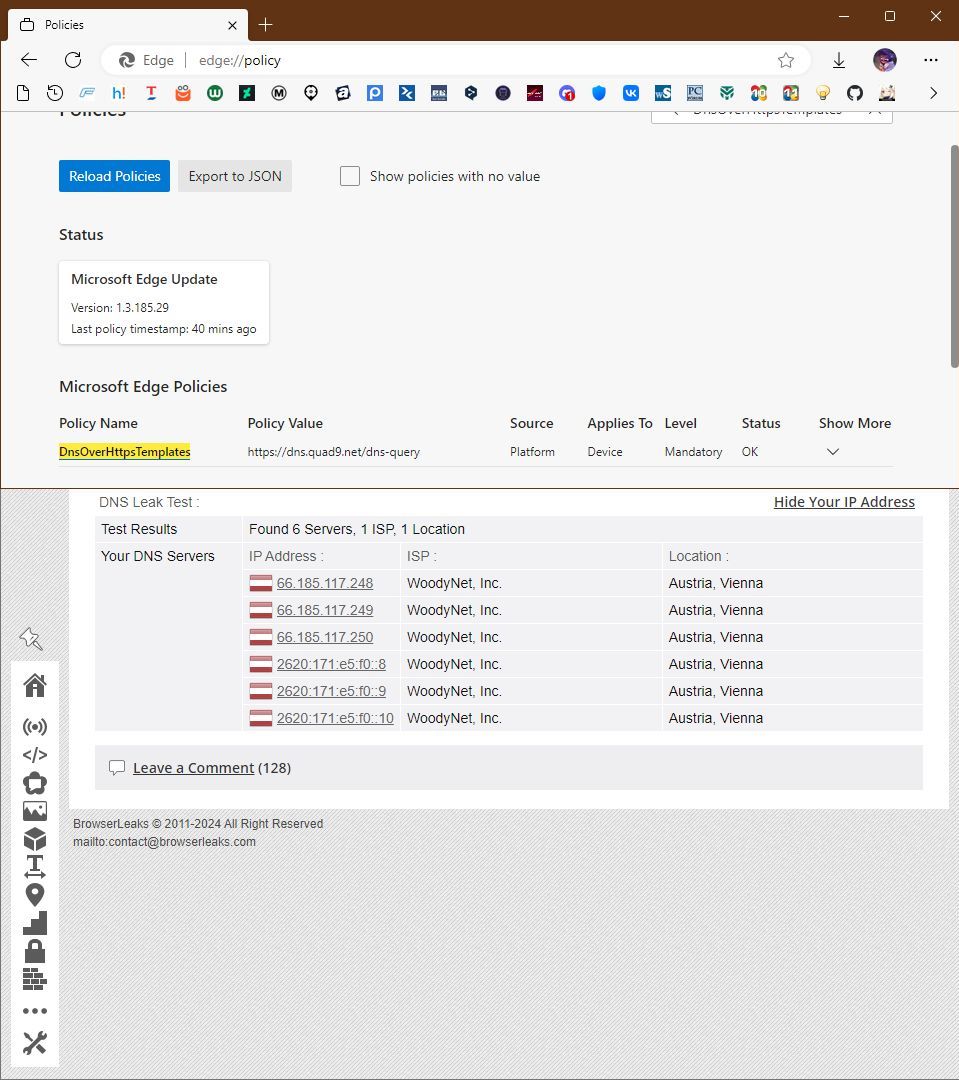Open the browser Downloads icon
The width and height of the screenshot is (959, 1080).
coord(838,60)
